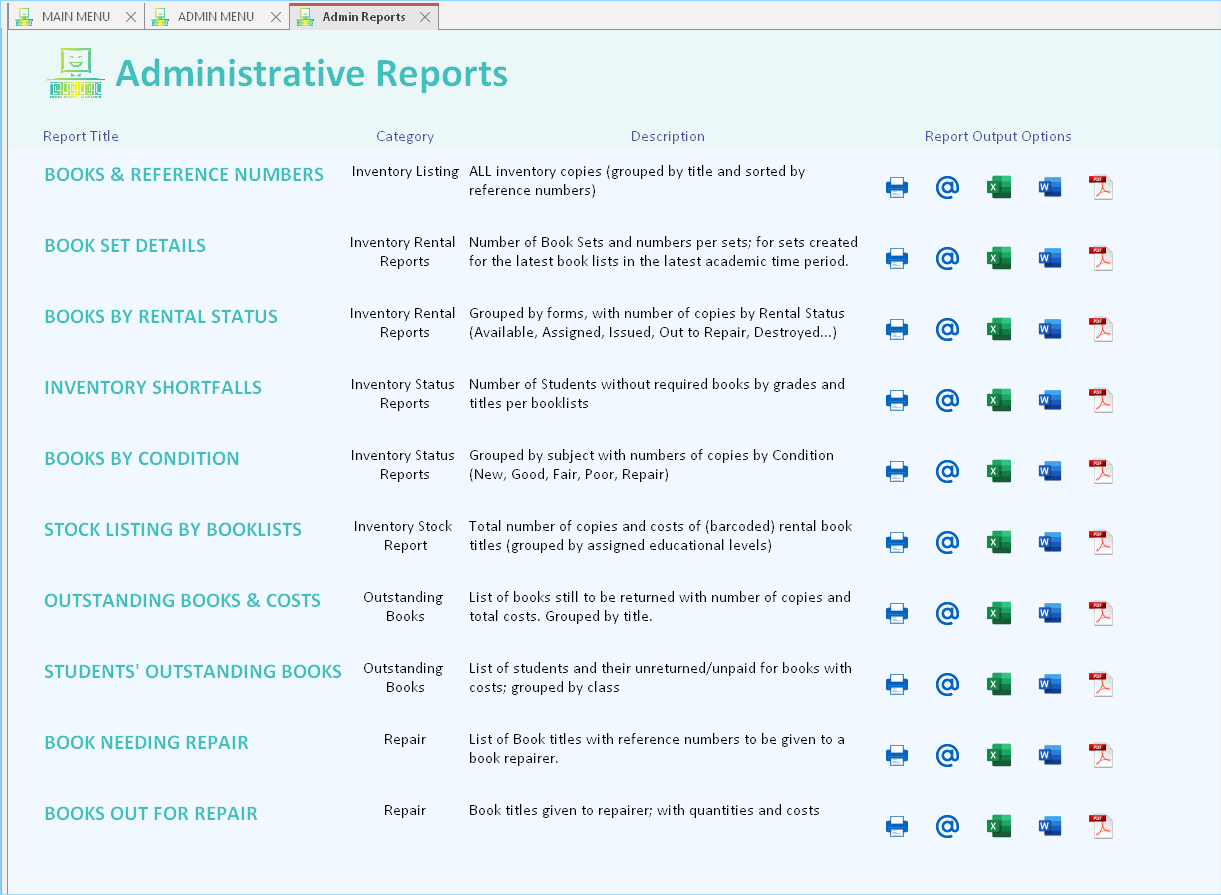1221x895 pixels.
Task: Export Books by Rental Status to PDF
Action: (x=1101, y=329)
